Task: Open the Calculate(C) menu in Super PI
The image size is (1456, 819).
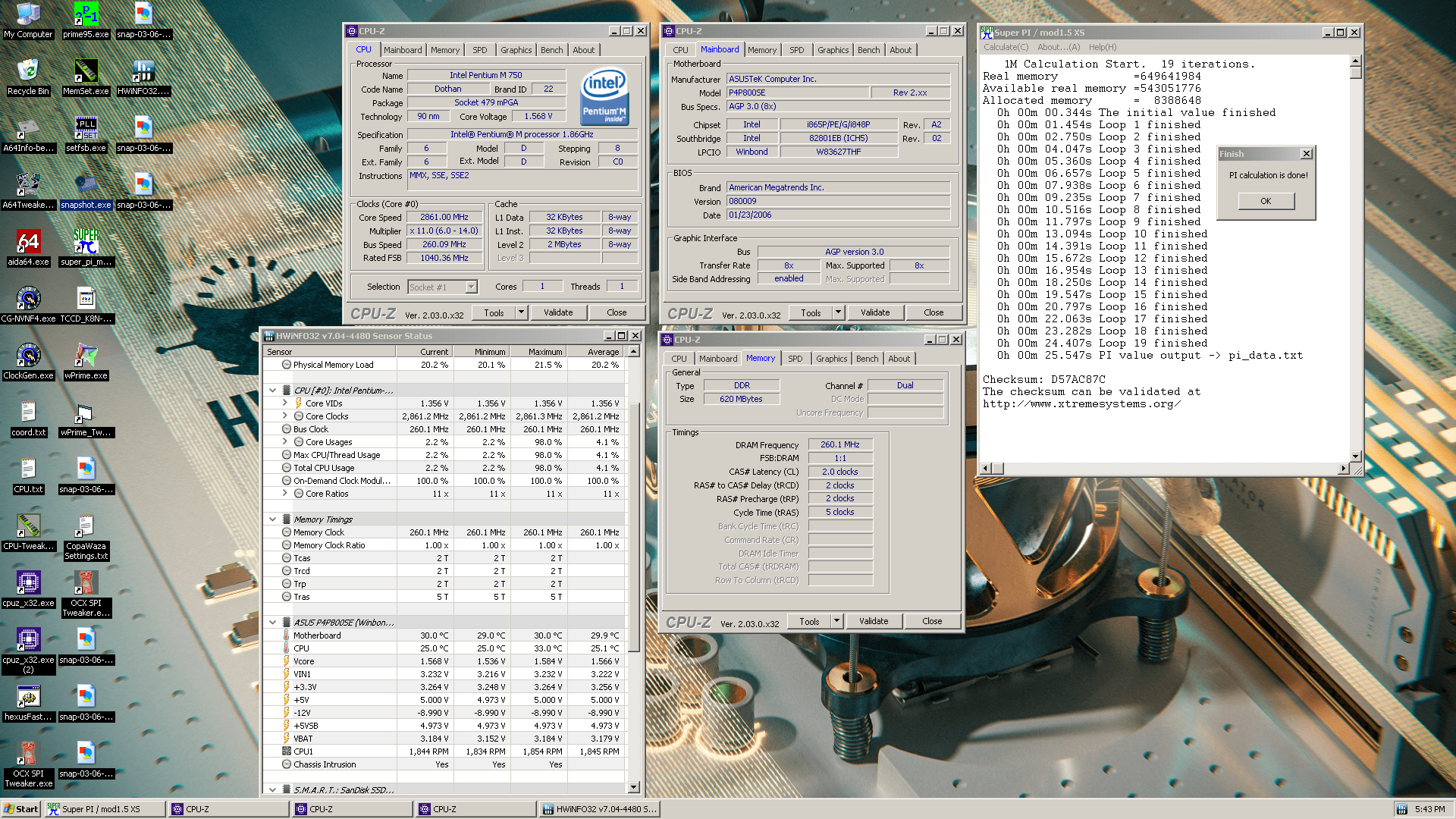Action: pos(1006,47)
